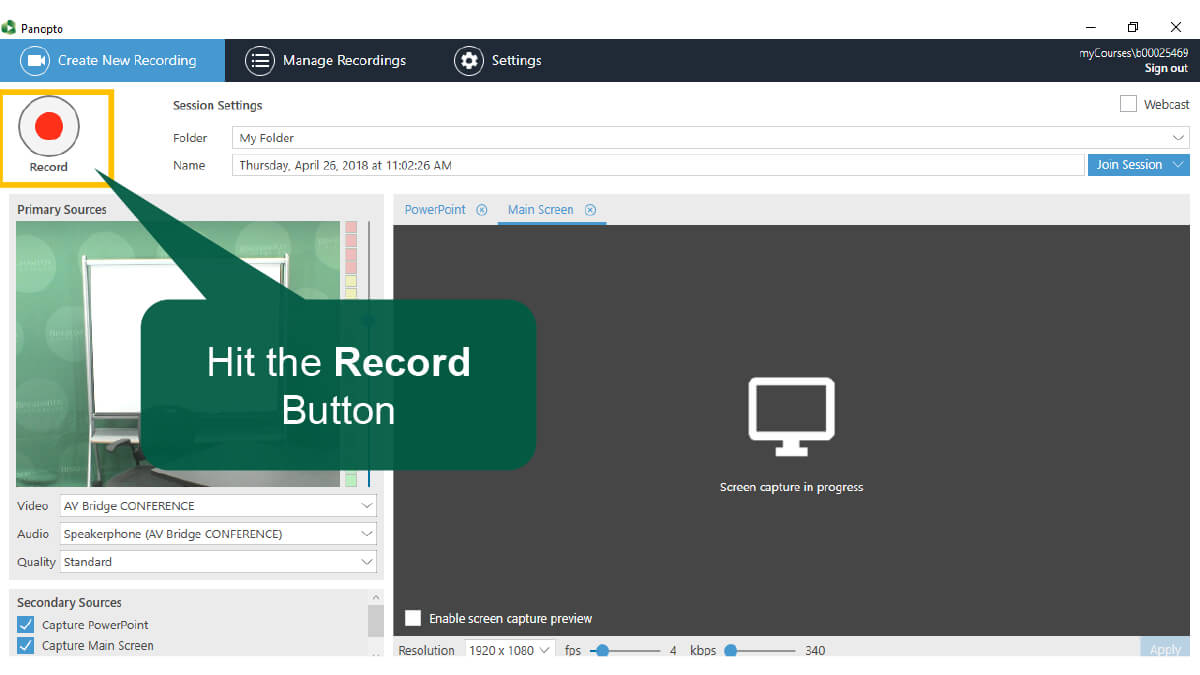Screen dimensions: 1200x675
Task: Close the Main Screen tab with its X icon
Action: (590, 210)
